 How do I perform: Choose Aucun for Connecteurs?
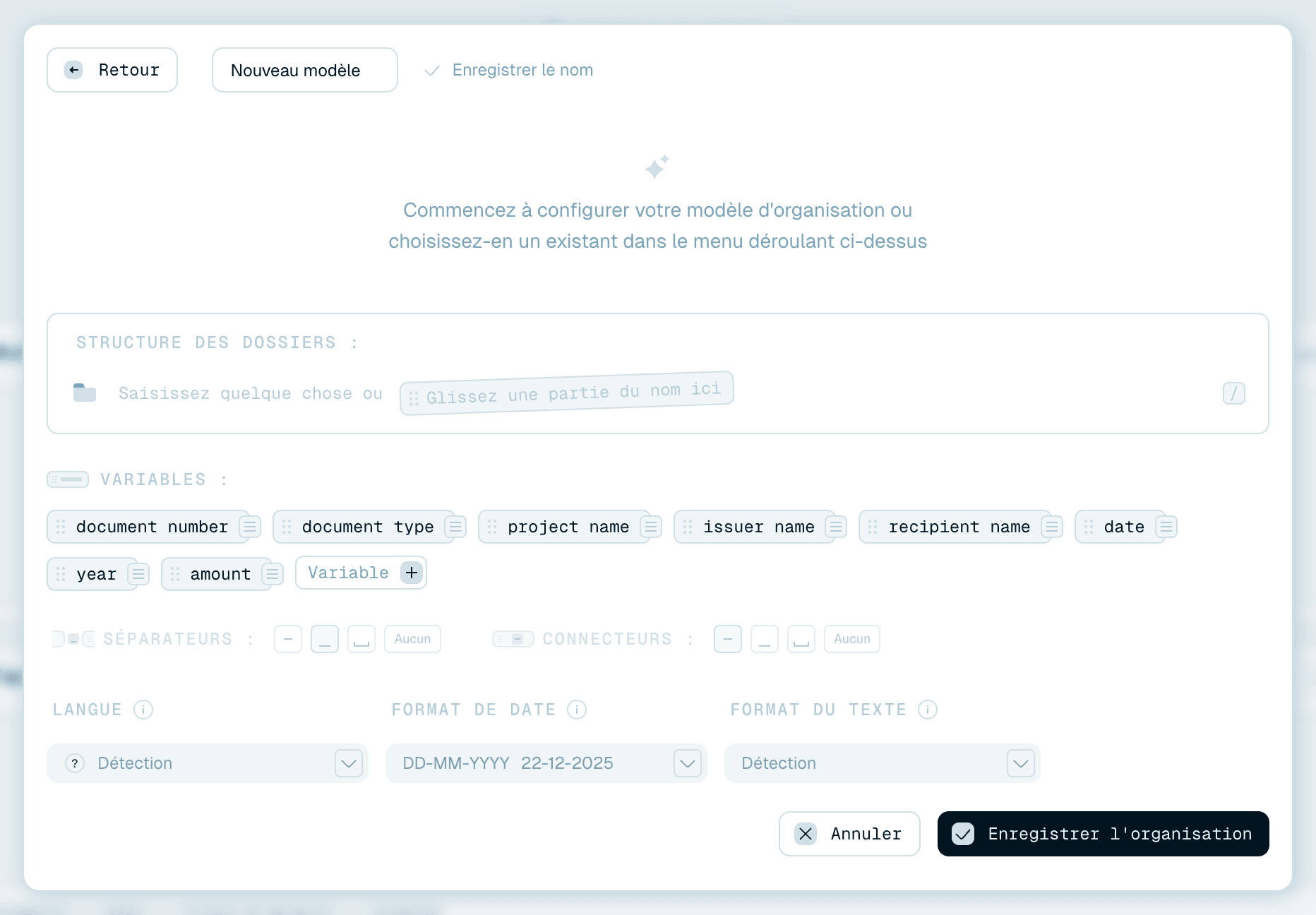(x=852, y=639)
